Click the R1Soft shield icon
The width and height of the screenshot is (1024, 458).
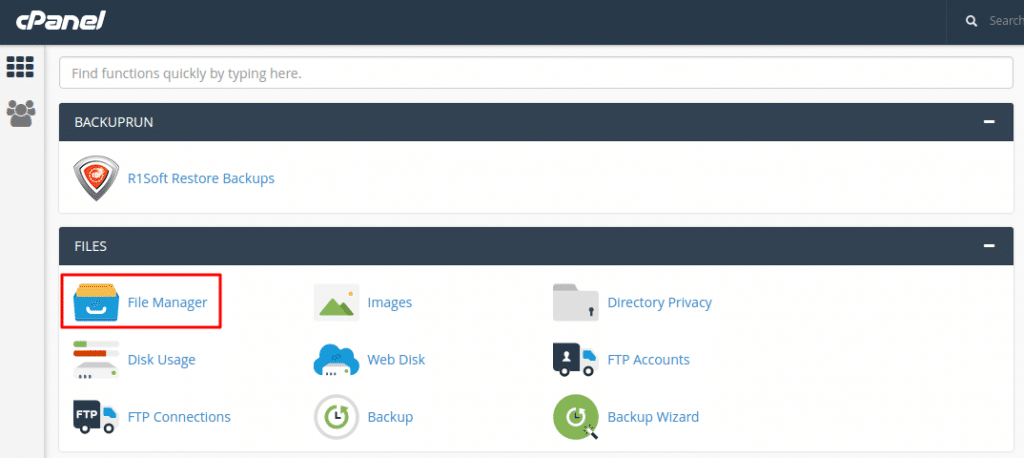point(95,178)
